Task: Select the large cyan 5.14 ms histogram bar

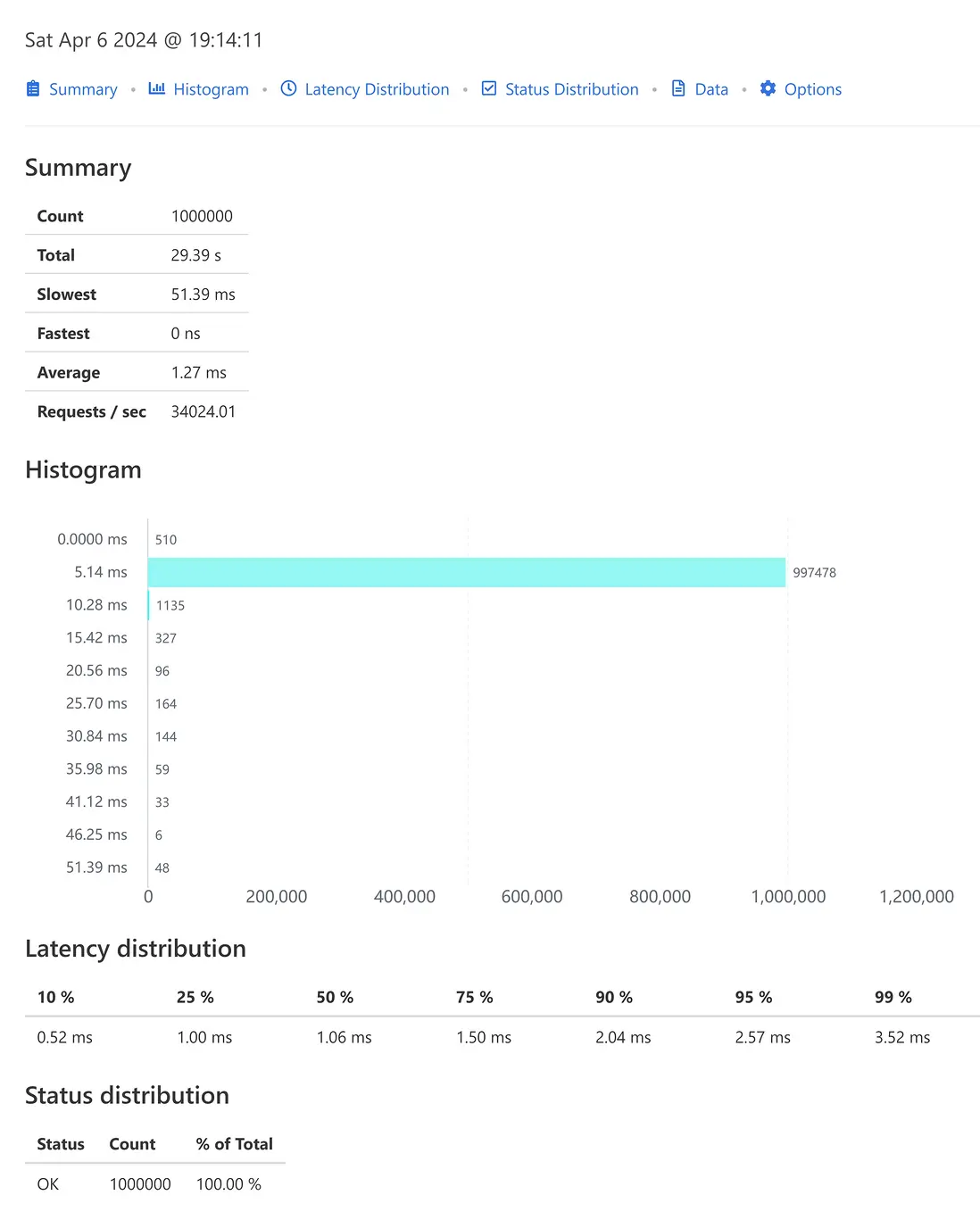Action: 466,572
